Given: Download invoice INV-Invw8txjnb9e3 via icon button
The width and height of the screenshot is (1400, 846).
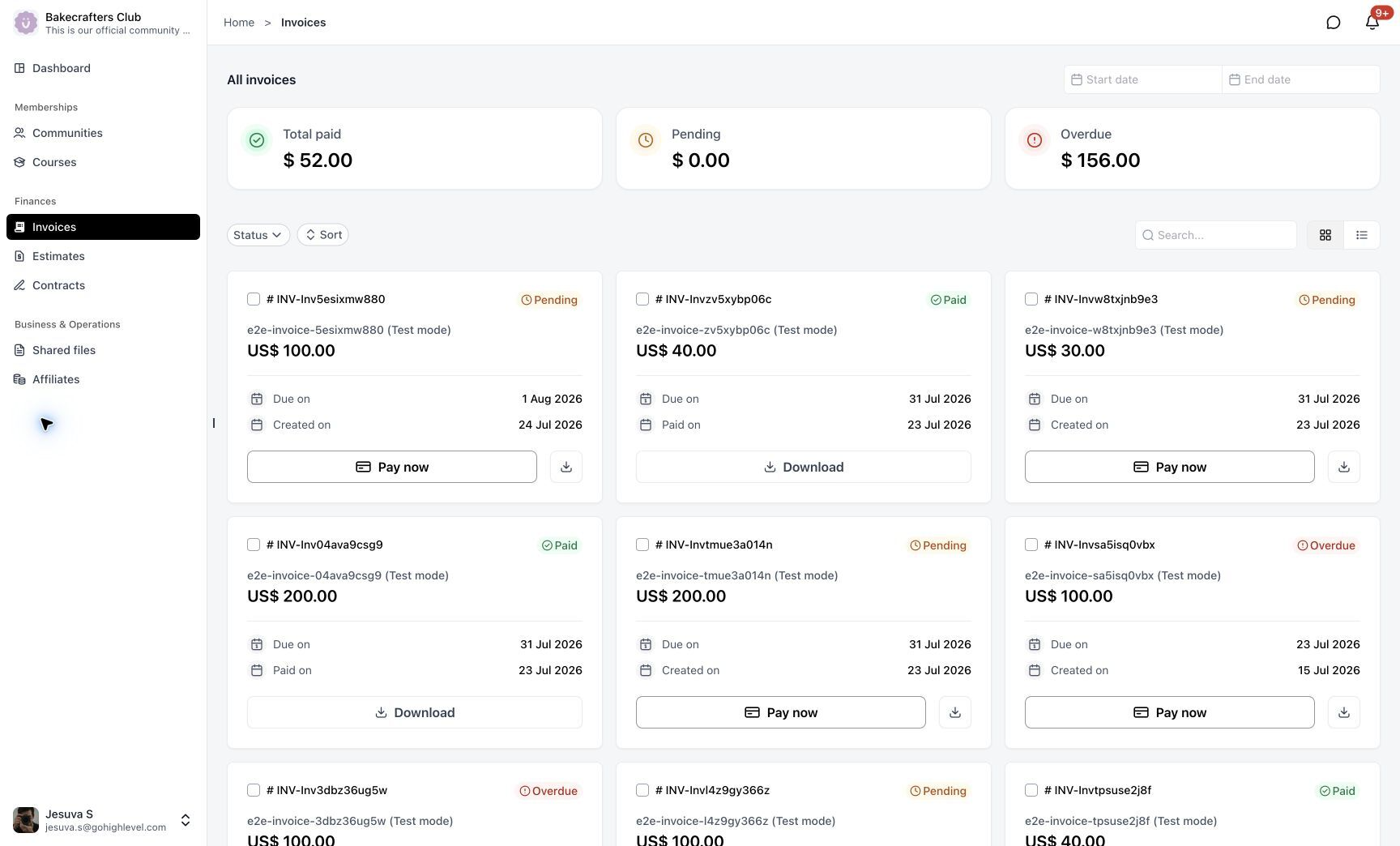Looking at the screenshot, I should [1344, 467].
